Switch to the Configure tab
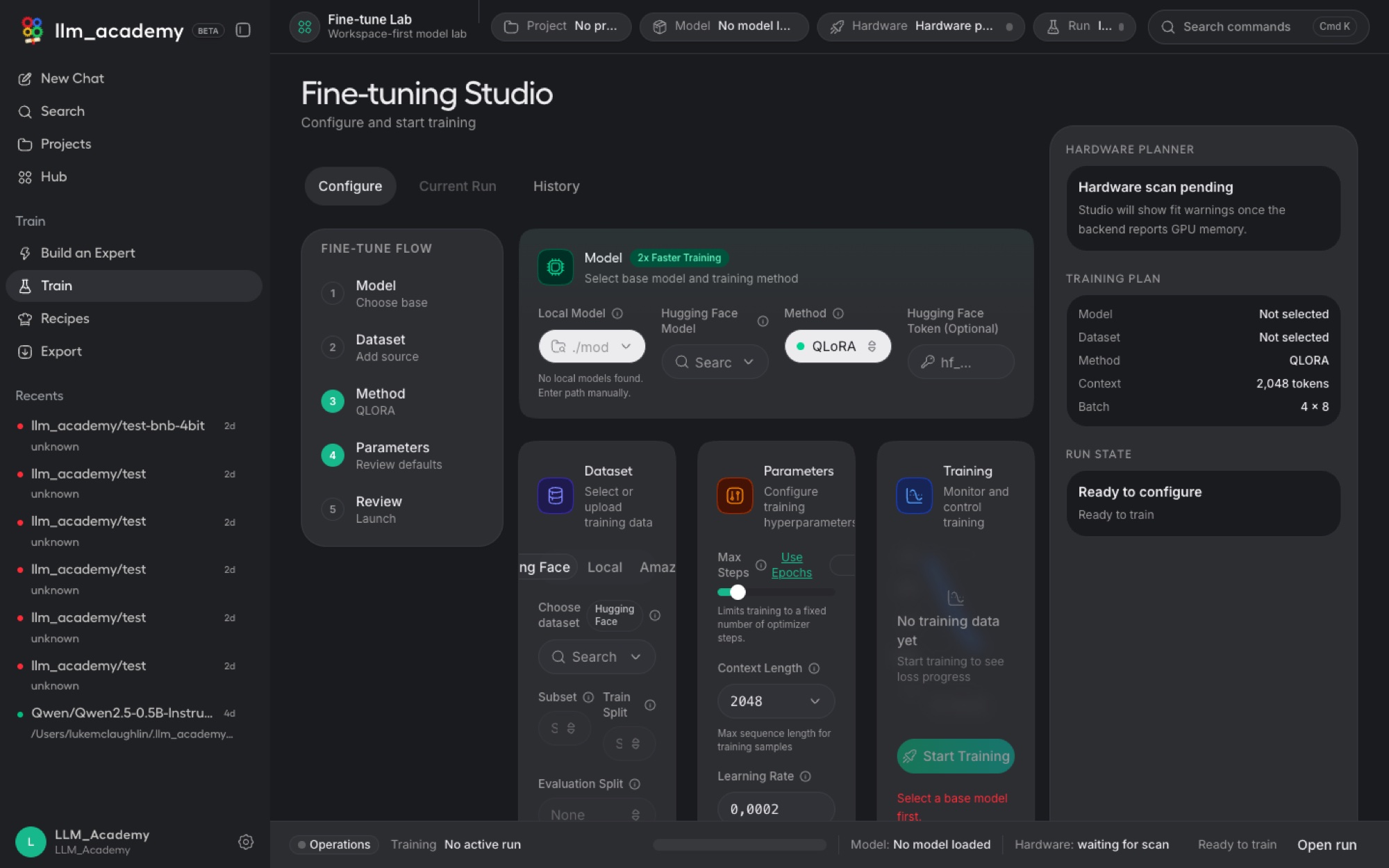The width and height of the screenshot is (1389, 868). pyautogui.click(x=350, y=186)
